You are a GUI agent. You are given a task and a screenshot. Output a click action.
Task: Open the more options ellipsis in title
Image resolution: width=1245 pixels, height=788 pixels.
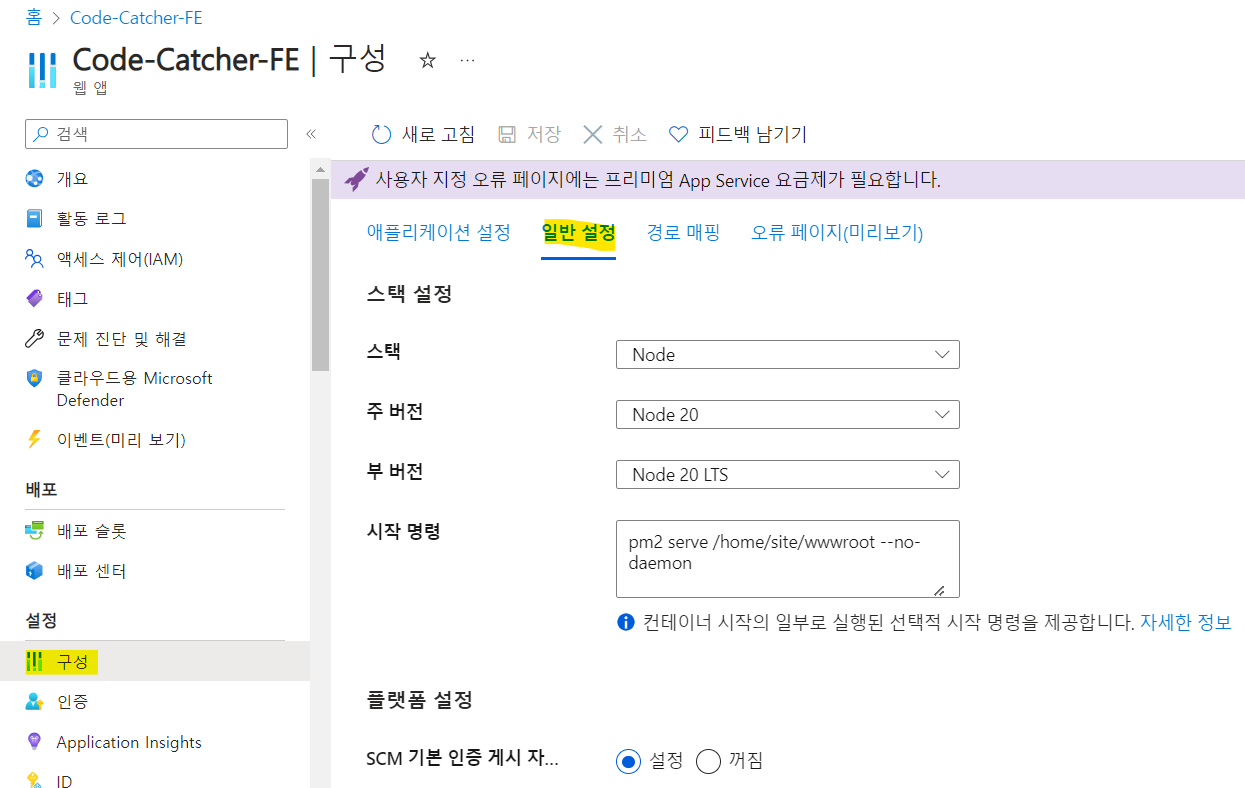pos(467,60)
